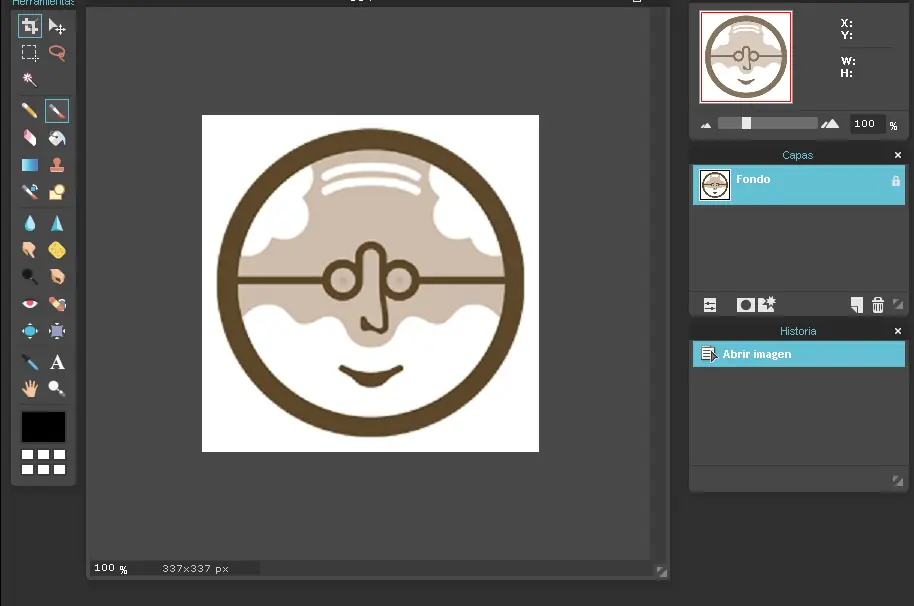Choose the Spot Heal bandage tool

click(57, 304)
